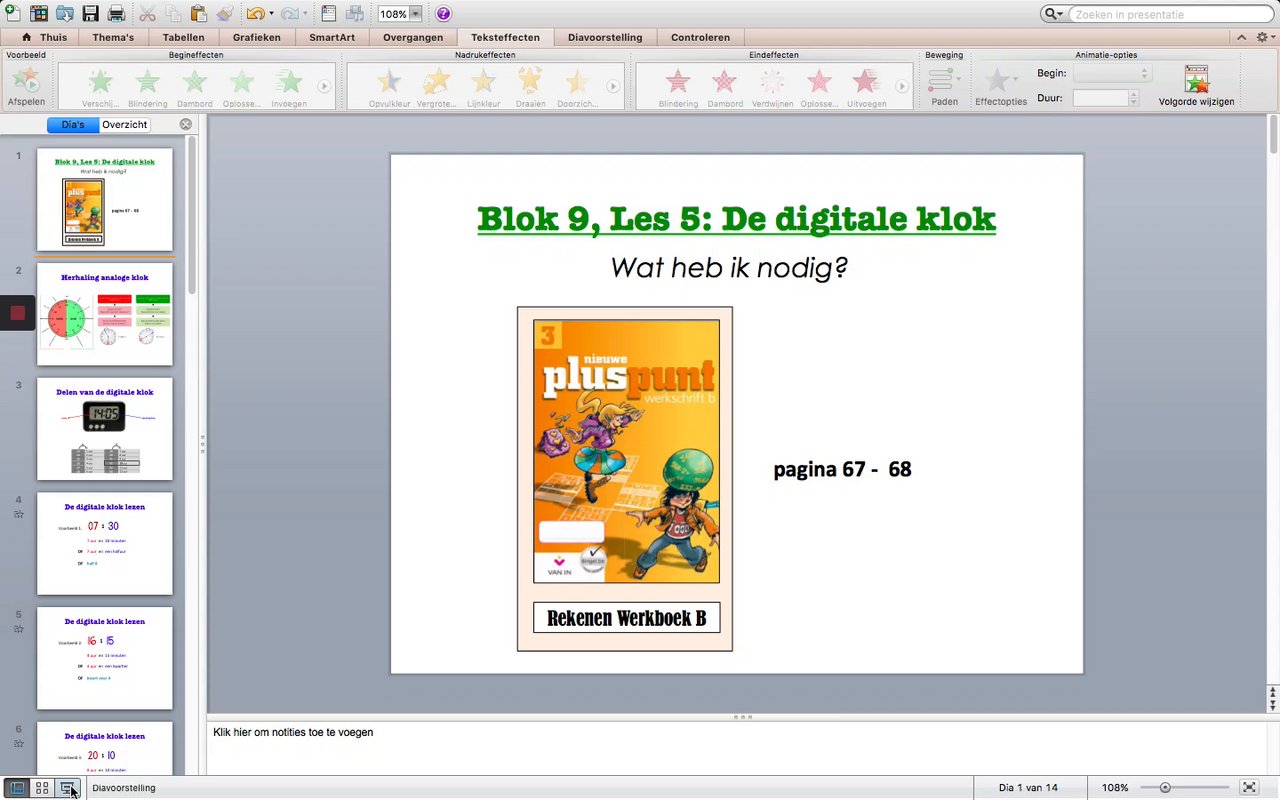Apply the Doorzichtig emphasis effect
1280x800 pixels.
[577, 88]
